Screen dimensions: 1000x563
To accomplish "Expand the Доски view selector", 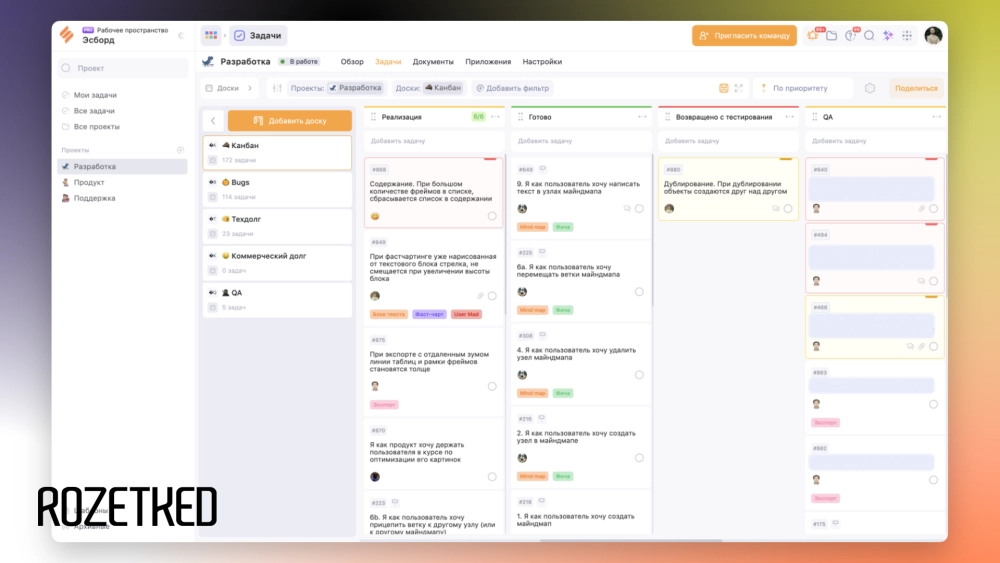I will coord(230,88).
